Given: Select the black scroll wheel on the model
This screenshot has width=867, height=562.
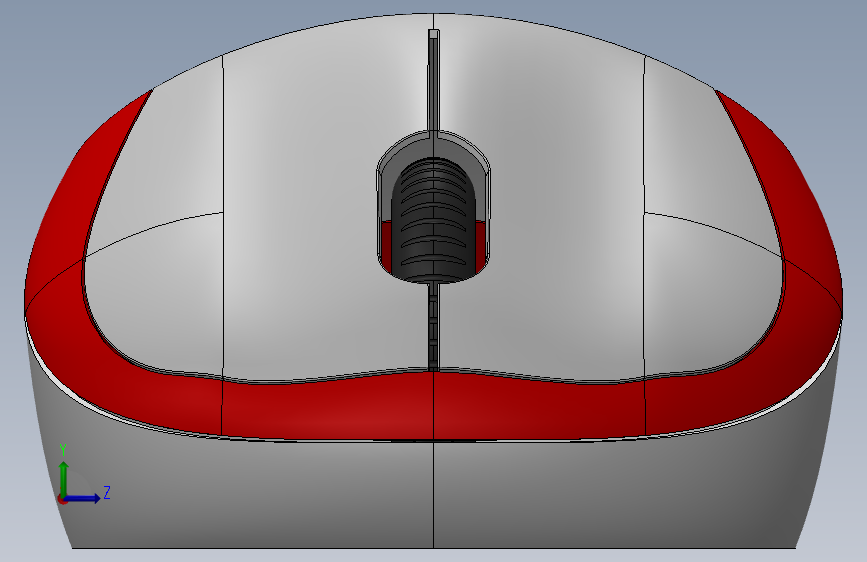Looking at the screenshot, I should tap(434, 221).
